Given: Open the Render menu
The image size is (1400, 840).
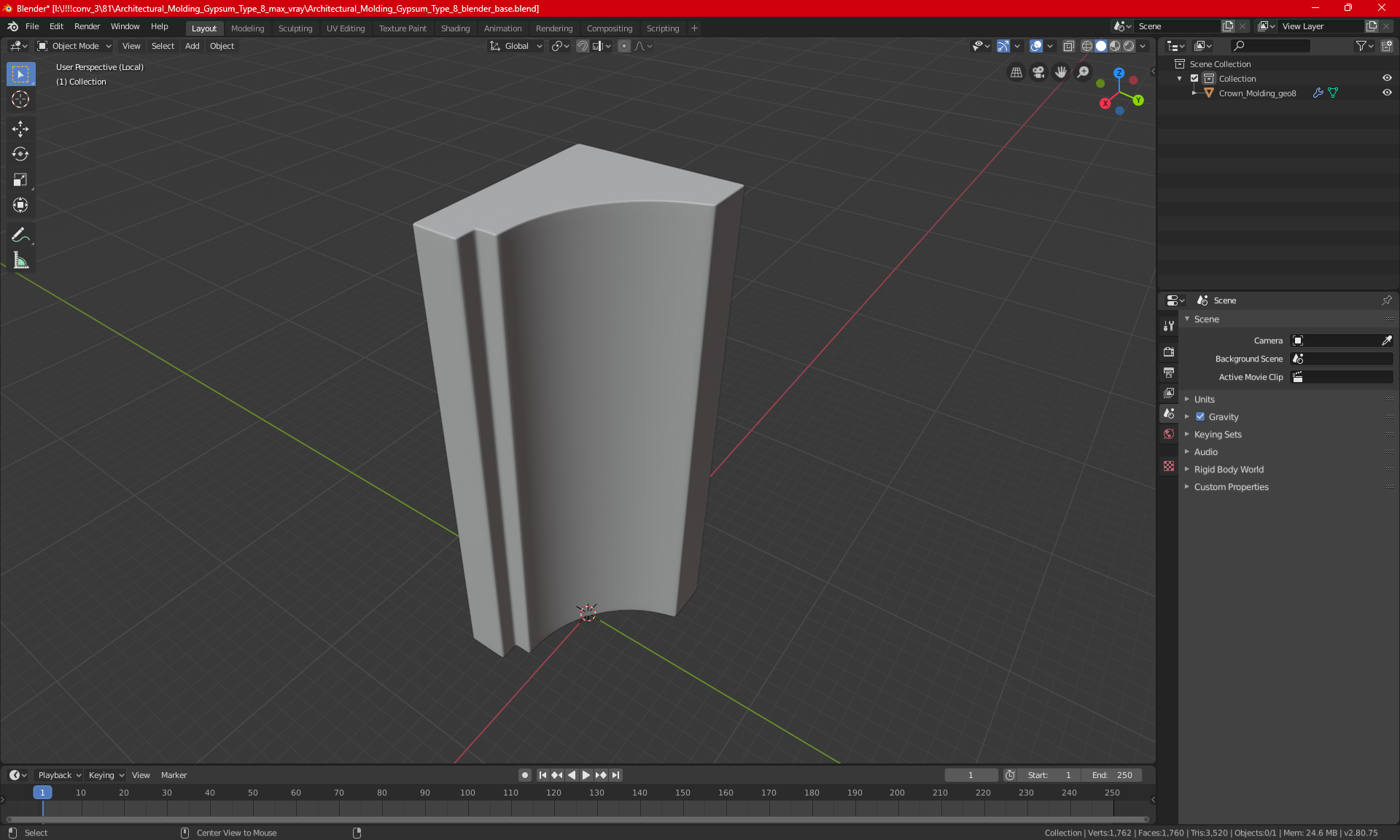Looking at the screenshot, I should [x=87, y=26].
